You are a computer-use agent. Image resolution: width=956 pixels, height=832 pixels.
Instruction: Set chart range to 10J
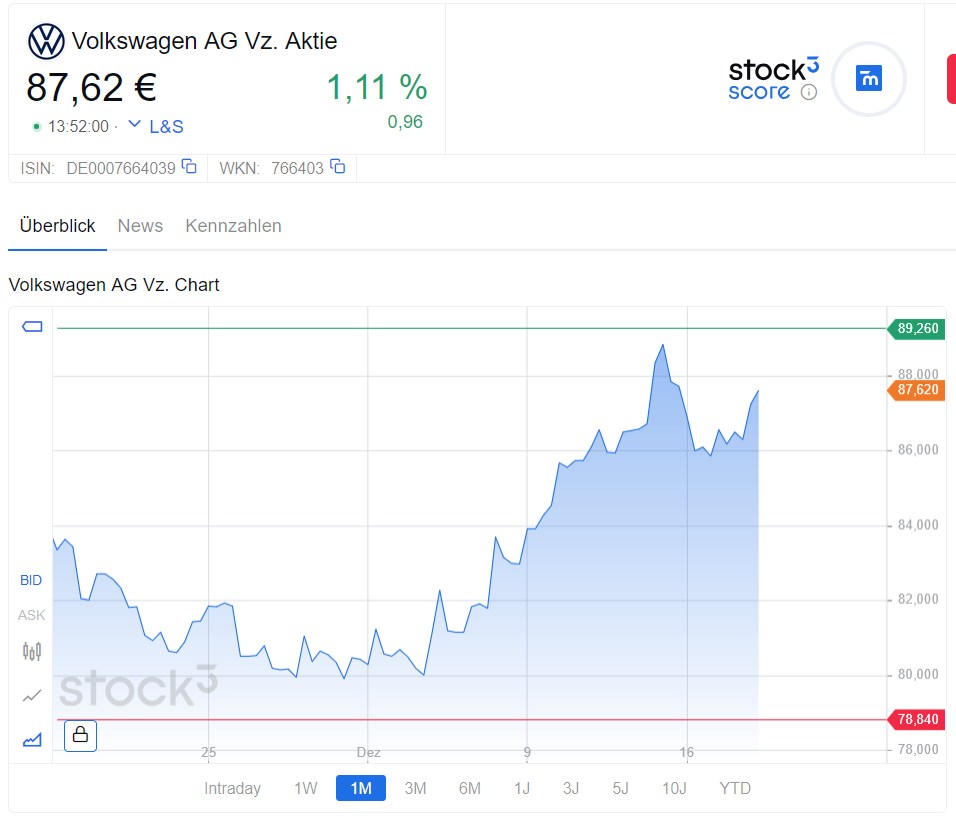(674, 788)
